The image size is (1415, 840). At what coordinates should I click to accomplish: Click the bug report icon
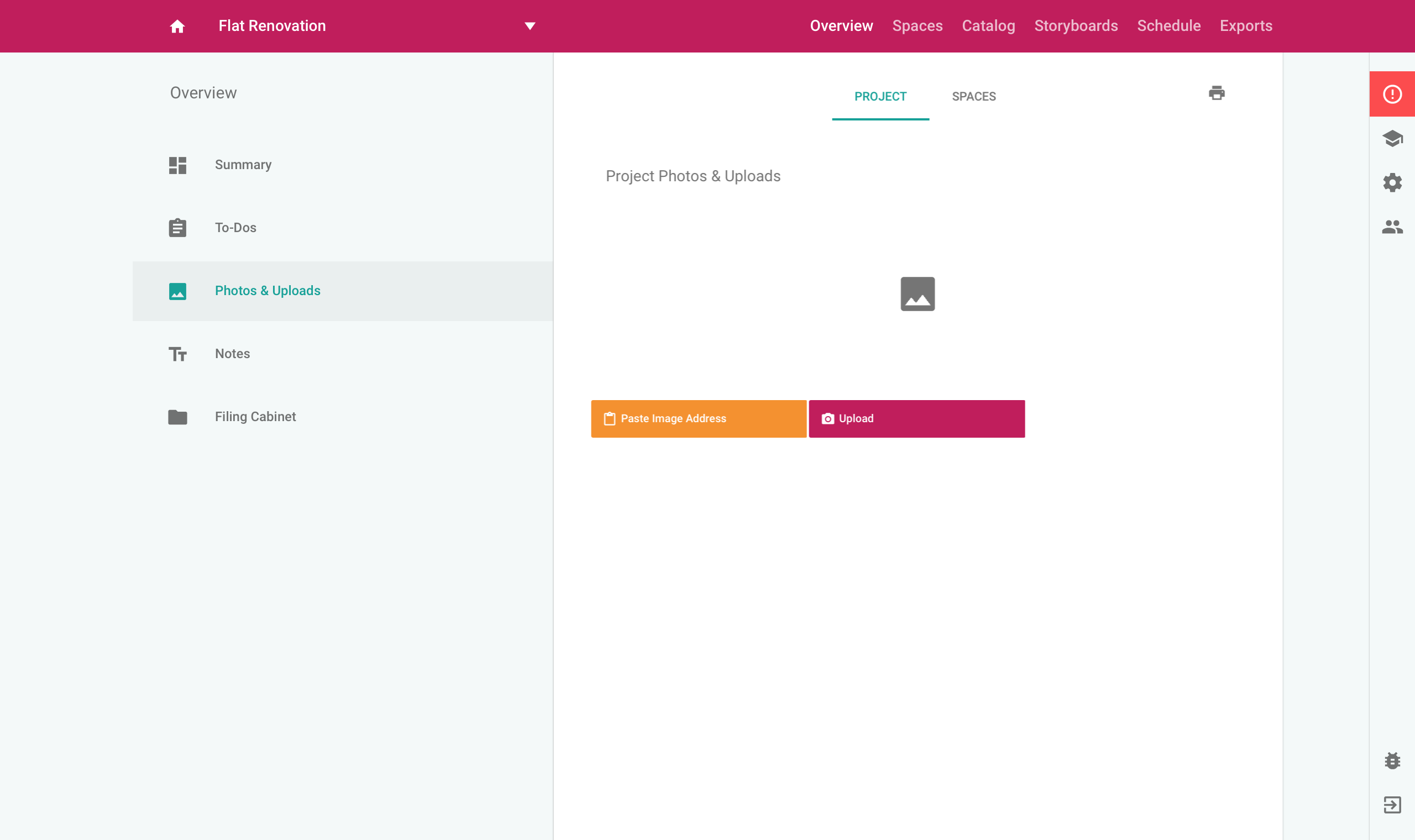tap(1392, 761)
